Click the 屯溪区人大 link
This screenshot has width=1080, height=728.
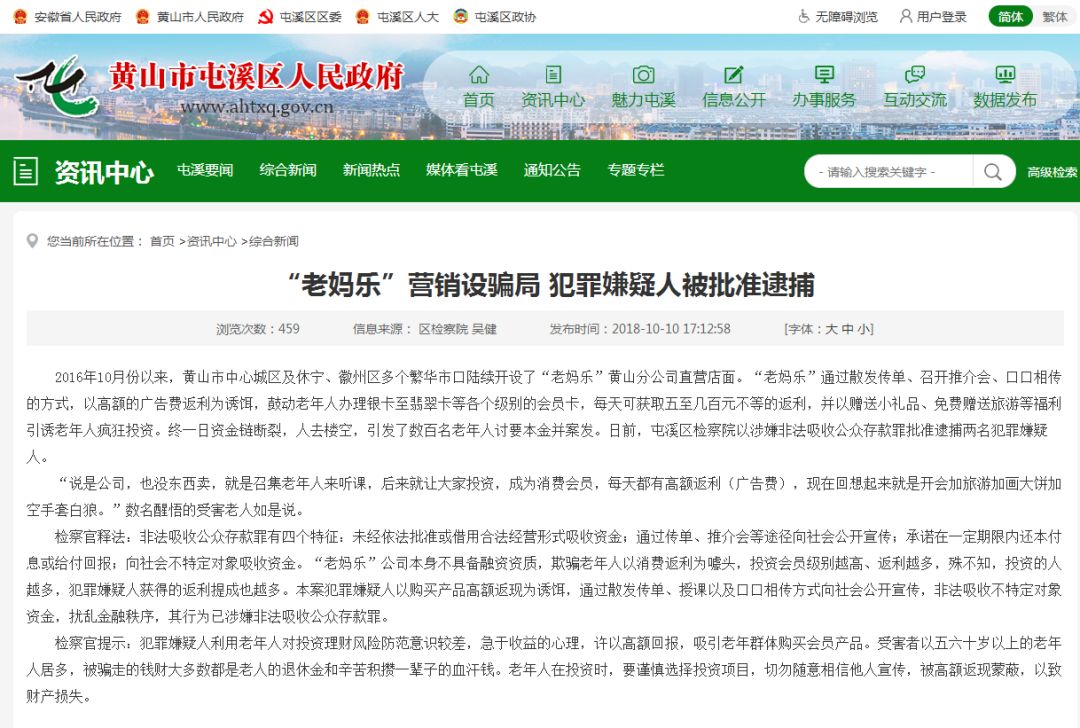coord(408,17)
